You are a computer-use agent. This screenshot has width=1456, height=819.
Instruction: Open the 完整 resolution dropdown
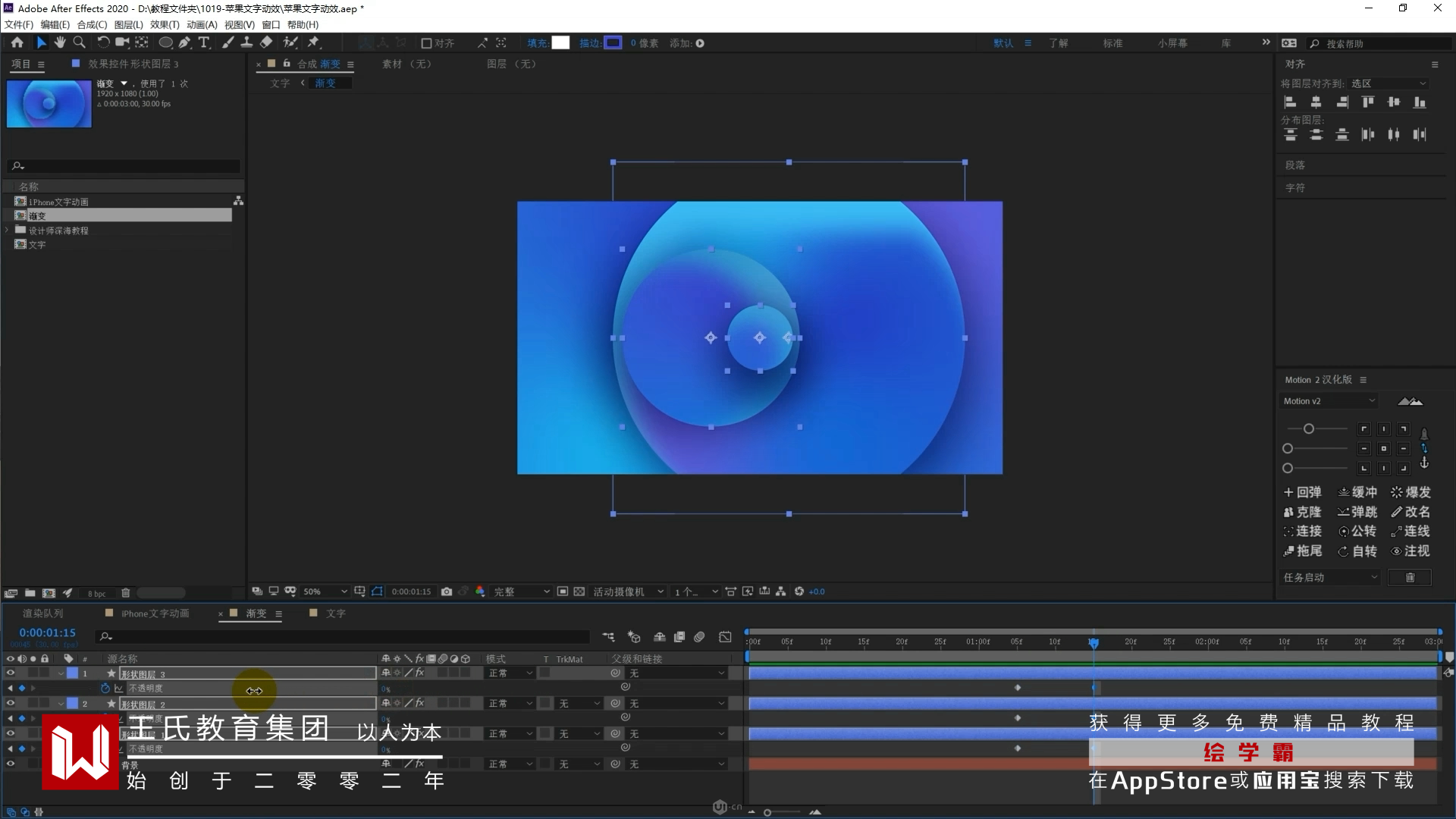click(x=522, y=591)
